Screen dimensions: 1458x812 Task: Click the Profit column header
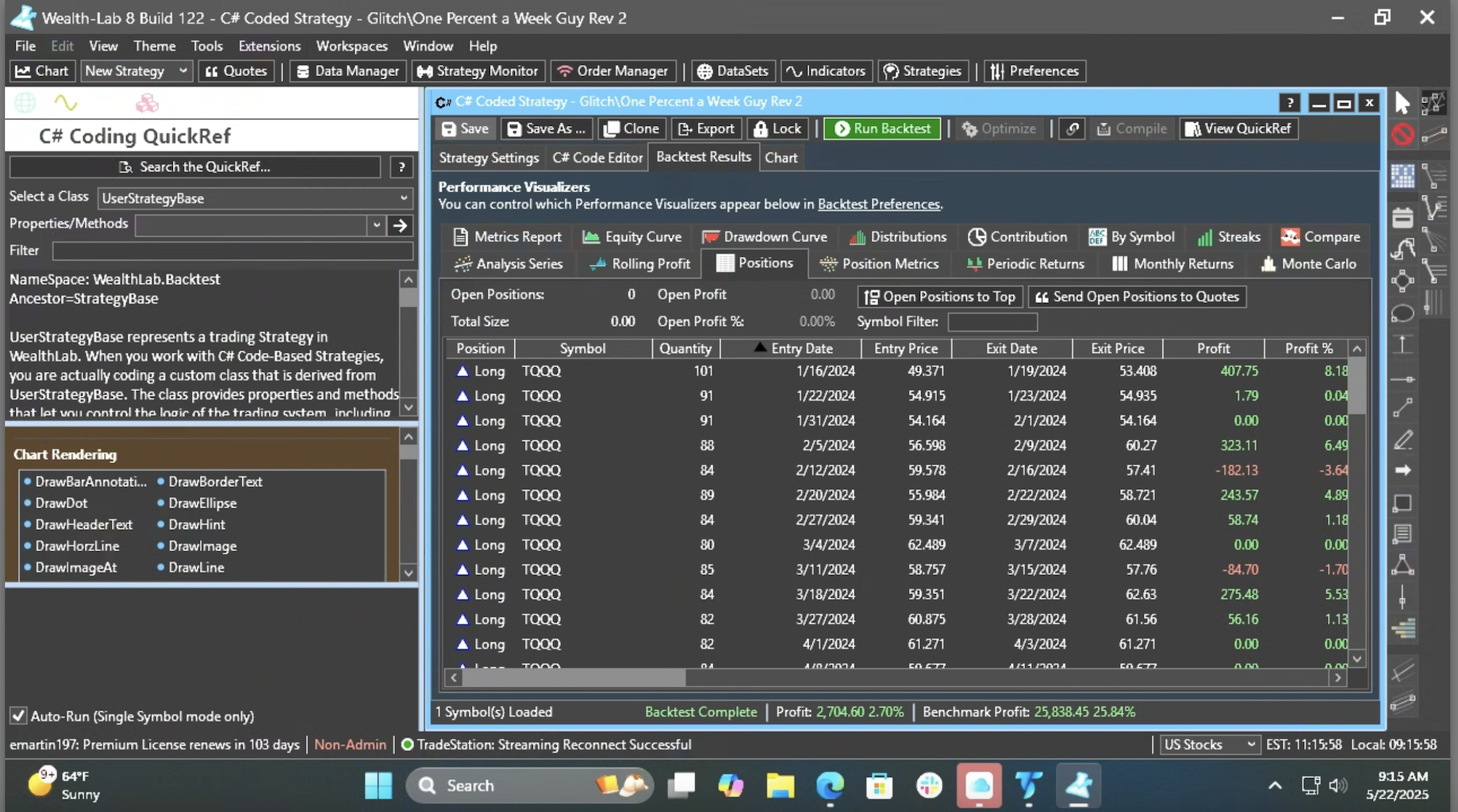point(1213,348)
